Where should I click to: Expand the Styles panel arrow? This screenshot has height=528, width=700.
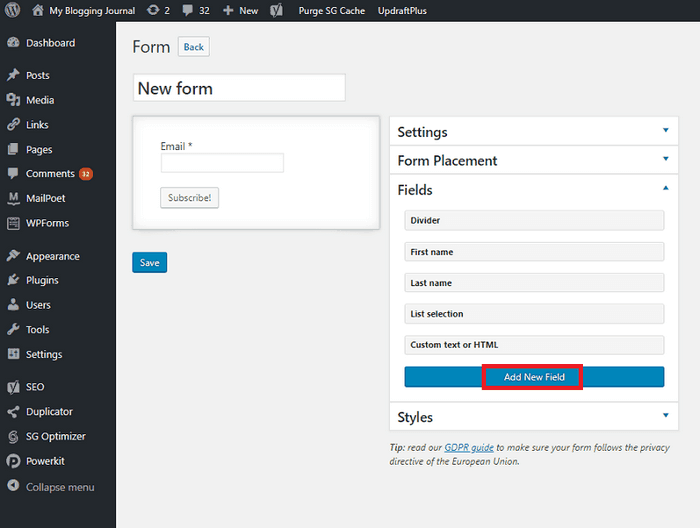666,416
